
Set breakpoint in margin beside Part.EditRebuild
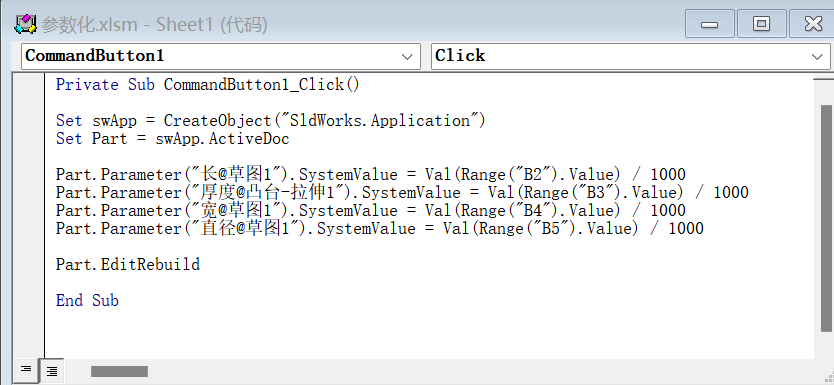tap(29, 264)
